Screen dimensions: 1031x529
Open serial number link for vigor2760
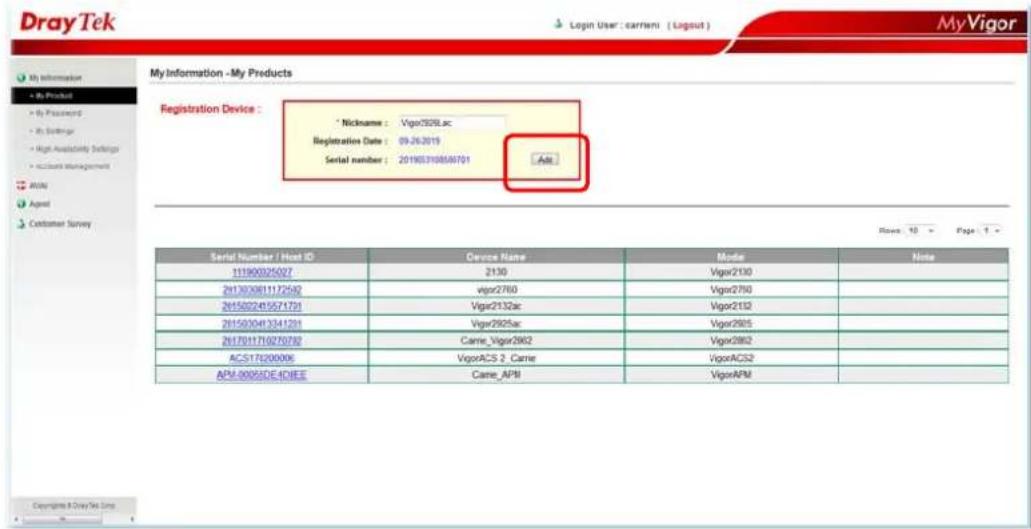coord(262,289)
